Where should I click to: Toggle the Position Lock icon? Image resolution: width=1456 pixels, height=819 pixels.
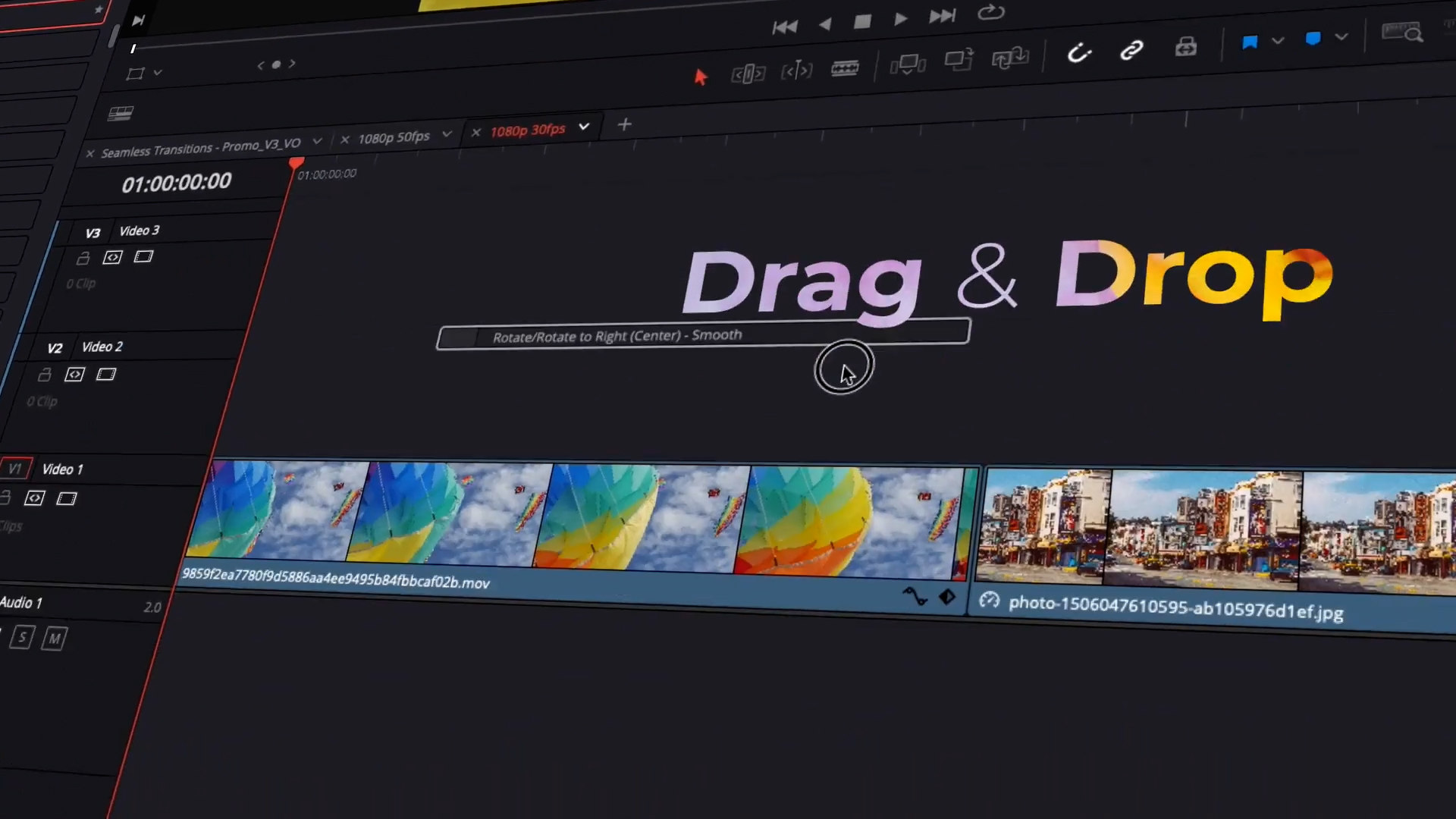tap(1186, 47)
